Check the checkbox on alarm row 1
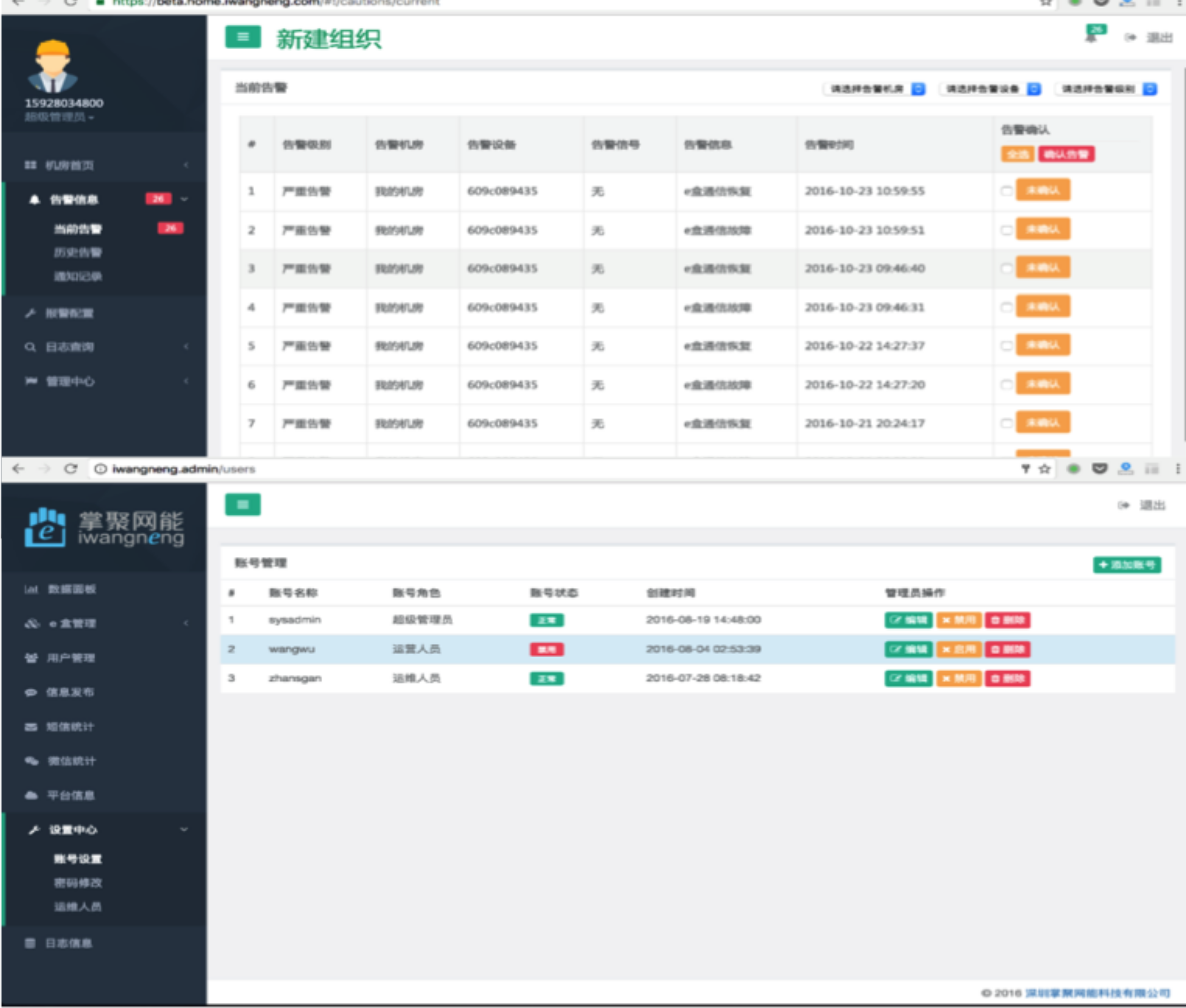The image size is (1186, 1008). click(1006, 191)
